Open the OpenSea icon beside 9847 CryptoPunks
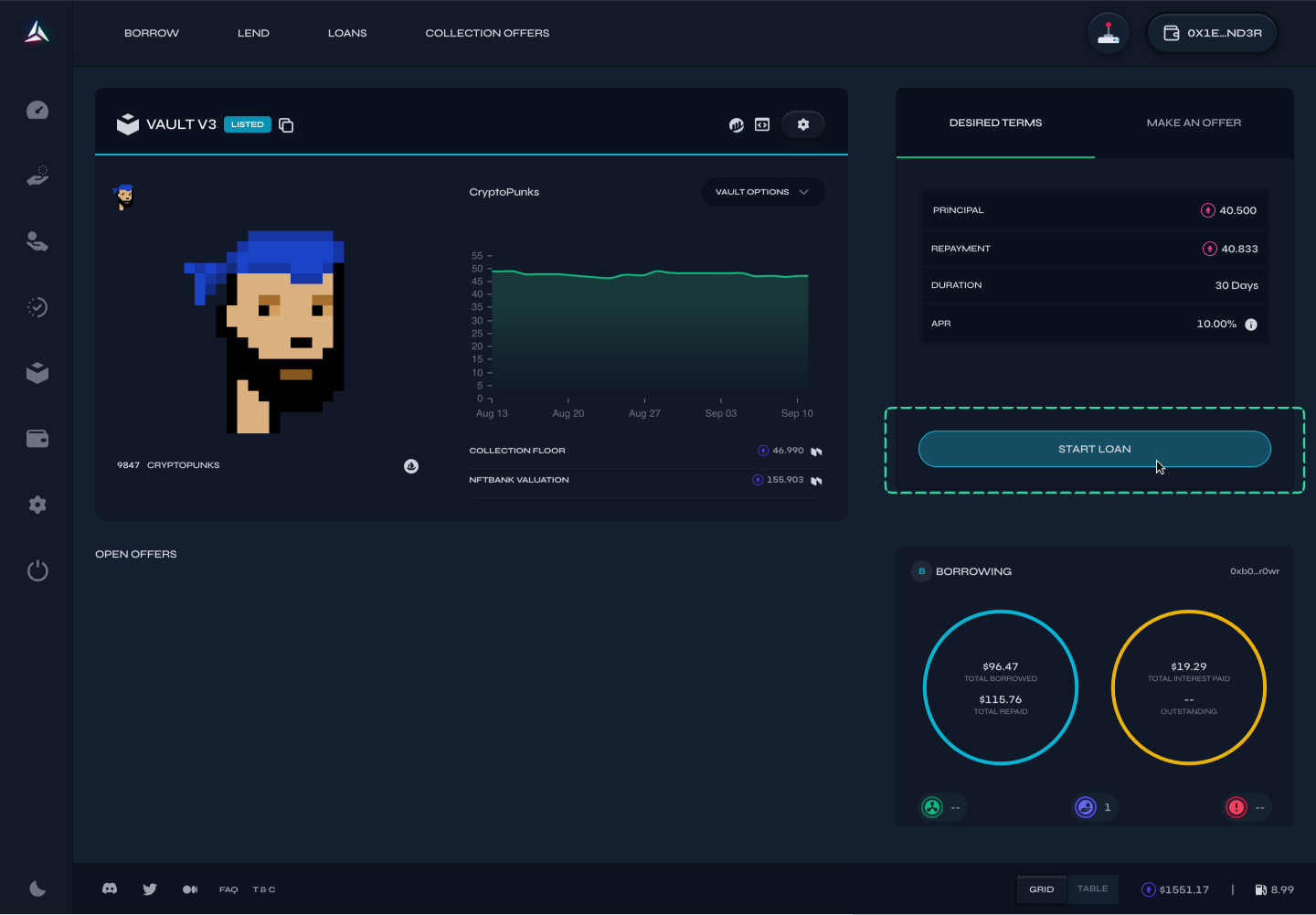This screenshot has height=915, width=1316. pyautogui.click(x=411, y=466)
